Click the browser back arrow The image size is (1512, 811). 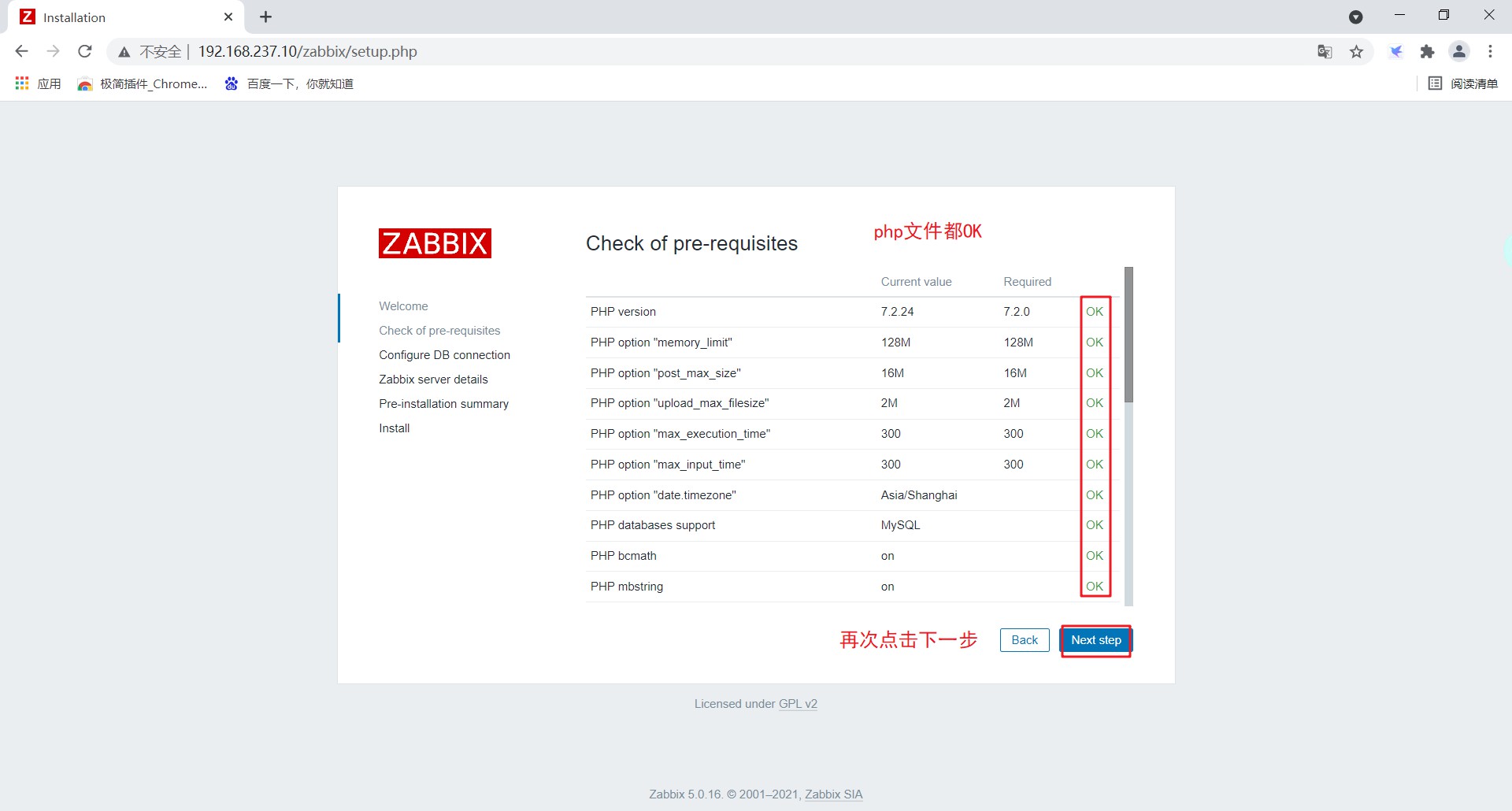click(x=21, y=51)
